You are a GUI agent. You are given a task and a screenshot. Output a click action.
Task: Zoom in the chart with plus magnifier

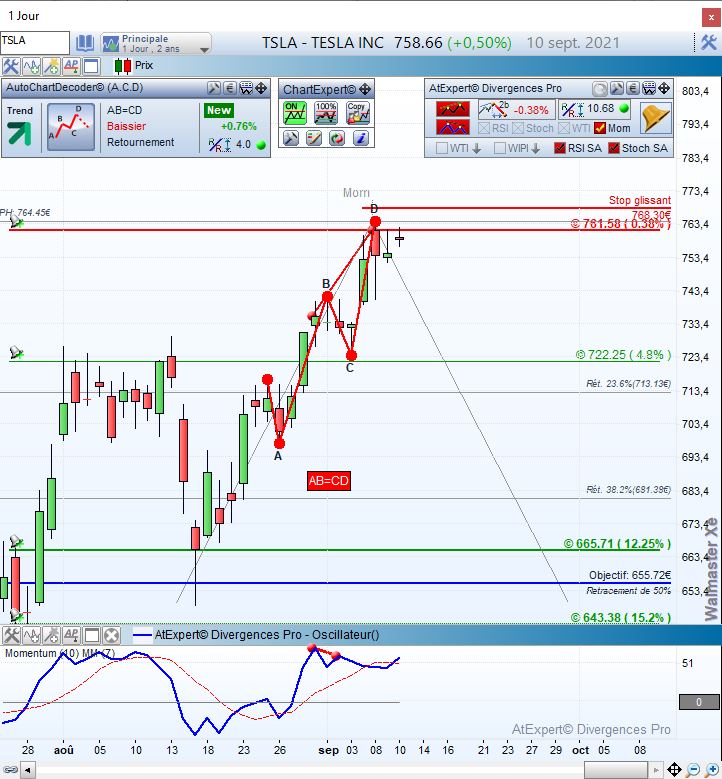click(x=712, y=770)
